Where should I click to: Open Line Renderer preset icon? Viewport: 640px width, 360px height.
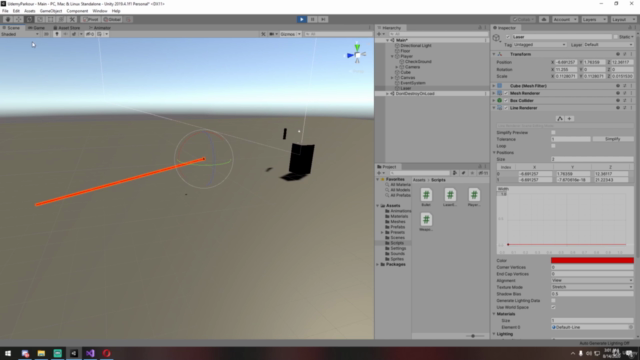click(x=624, y=108)
